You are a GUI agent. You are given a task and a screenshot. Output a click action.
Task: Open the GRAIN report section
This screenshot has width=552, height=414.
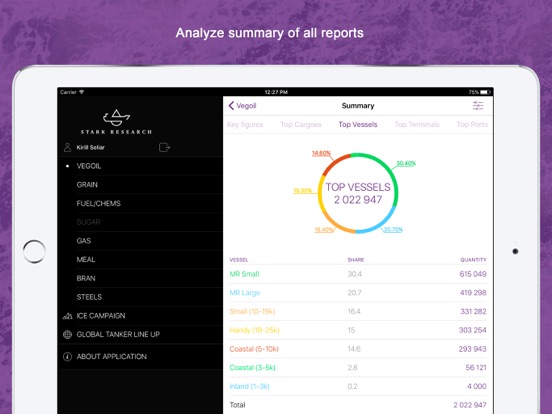[141, 184]
